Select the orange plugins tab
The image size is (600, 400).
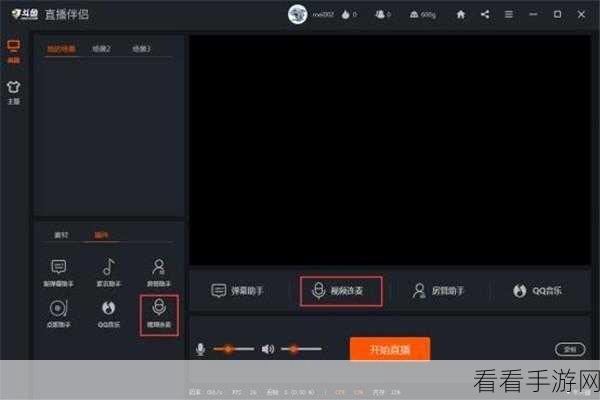101,235
